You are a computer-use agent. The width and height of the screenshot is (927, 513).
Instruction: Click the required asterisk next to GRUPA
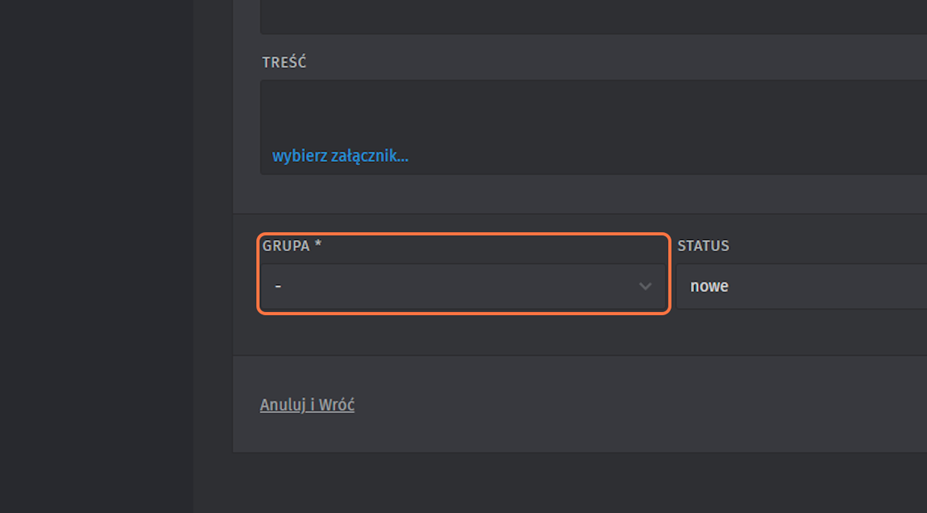click(318, 244)
